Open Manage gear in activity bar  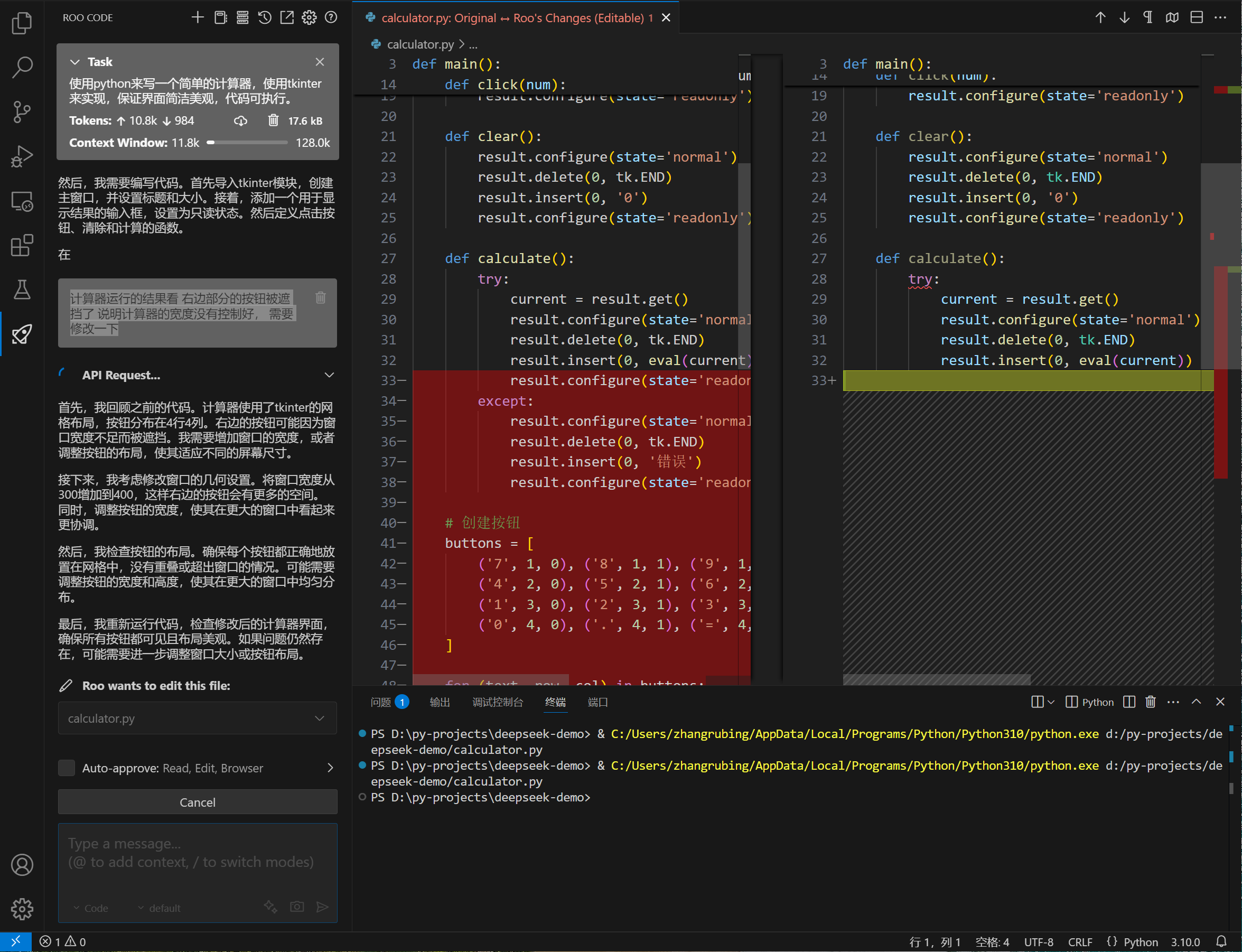(x=22, y=909)
